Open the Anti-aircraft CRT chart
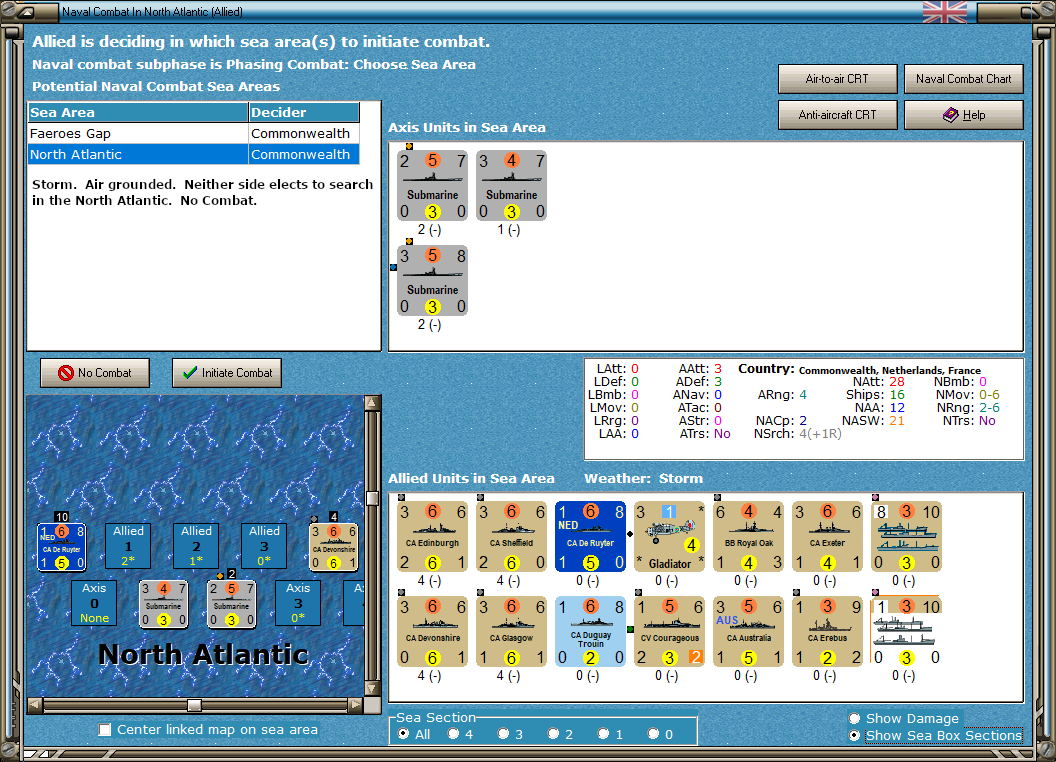This screenshot has width=1056, height=762. click(x=837, y=115)
